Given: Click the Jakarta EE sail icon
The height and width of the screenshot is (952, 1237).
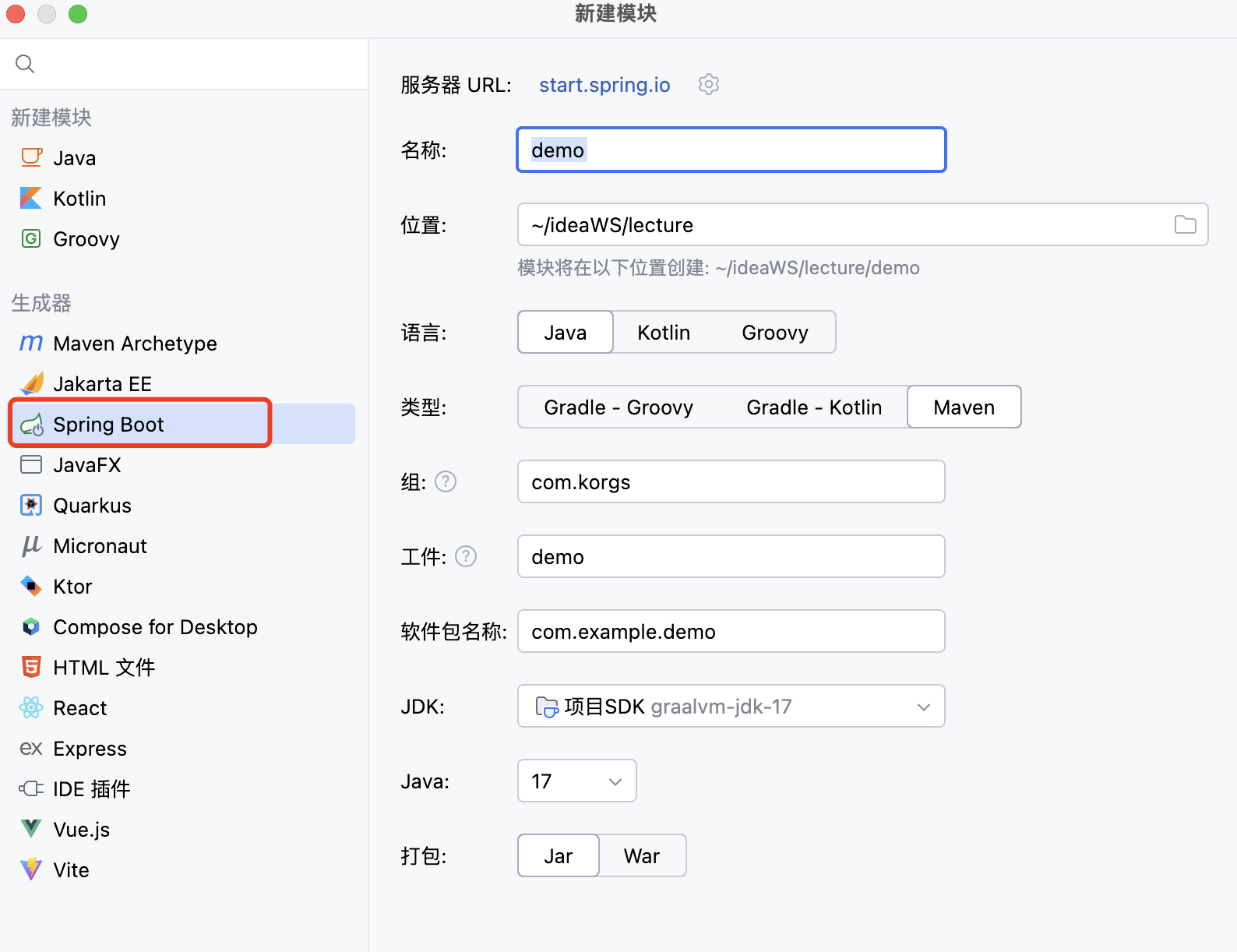Looking at the screenshot, I should 32,383.
